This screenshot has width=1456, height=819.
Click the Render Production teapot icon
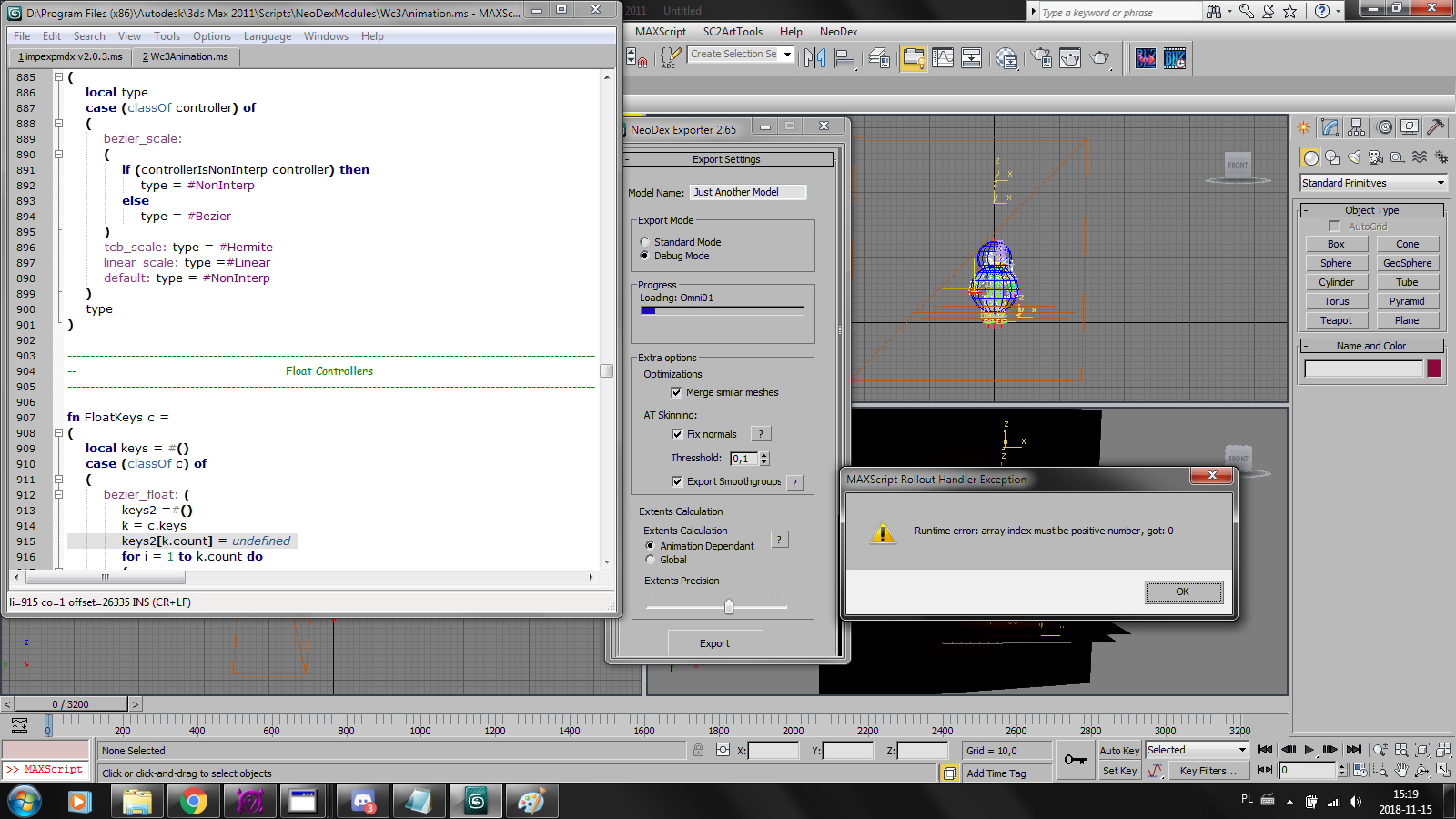click(1100, 58)
